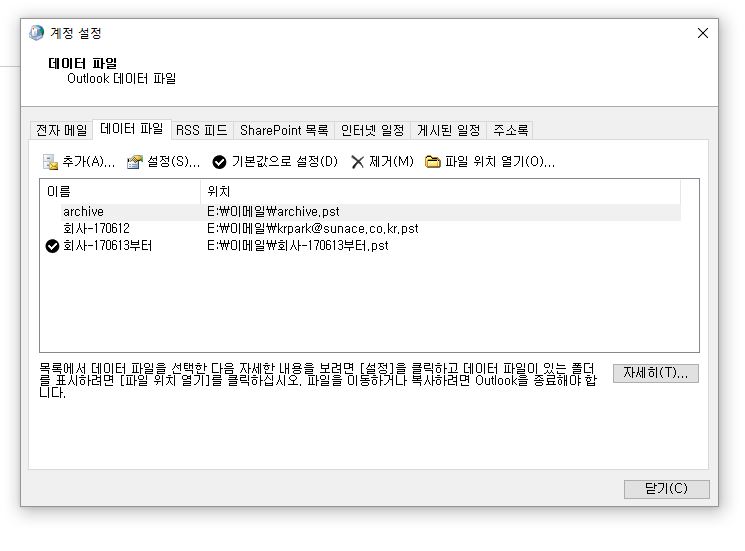Viewport: 745px width, 551px height.
Task: Click the Account Settings globe icon in title bar
Action: (x=36, y=33)
